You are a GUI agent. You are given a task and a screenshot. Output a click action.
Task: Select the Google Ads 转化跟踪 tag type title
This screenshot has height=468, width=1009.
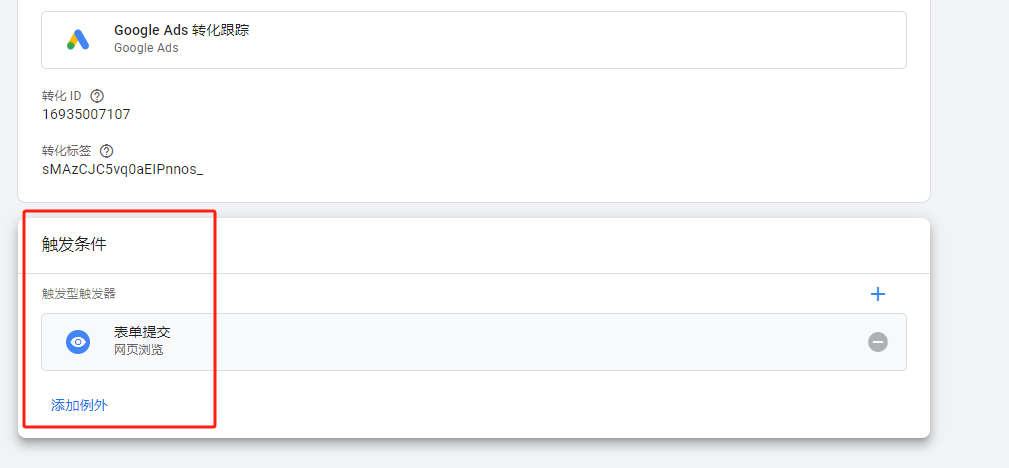point(181,30)
